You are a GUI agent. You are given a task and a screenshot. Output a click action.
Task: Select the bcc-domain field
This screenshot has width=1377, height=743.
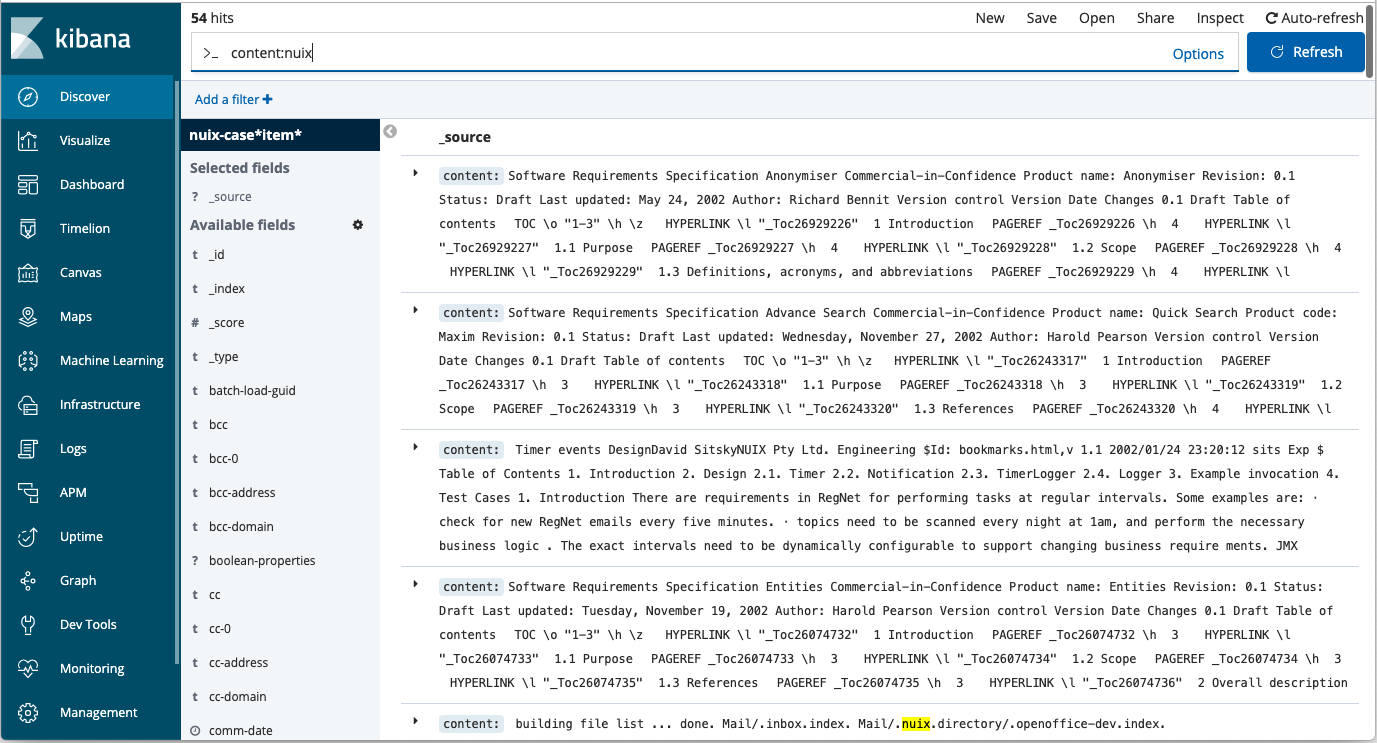point(241,527)
